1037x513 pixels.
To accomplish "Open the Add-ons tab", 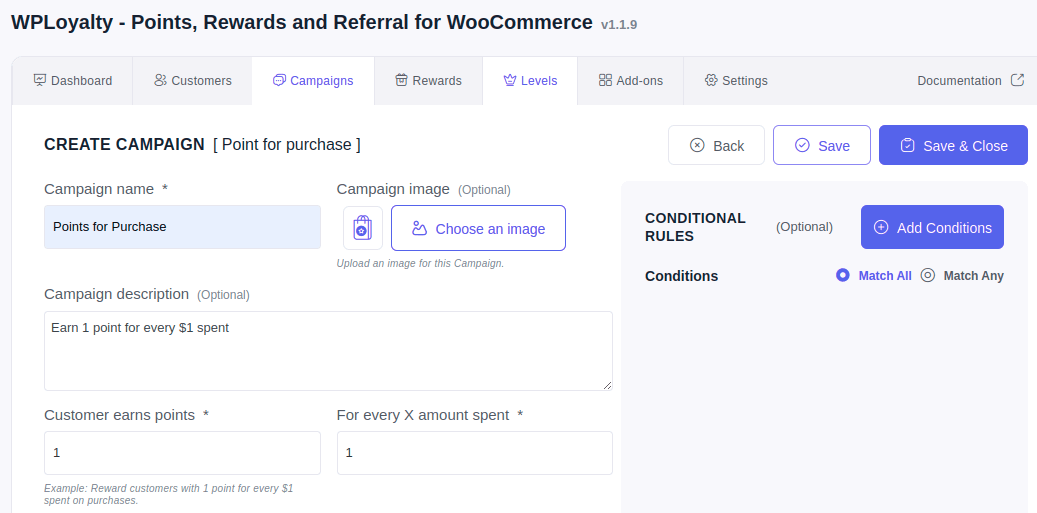I will (630, 81).
